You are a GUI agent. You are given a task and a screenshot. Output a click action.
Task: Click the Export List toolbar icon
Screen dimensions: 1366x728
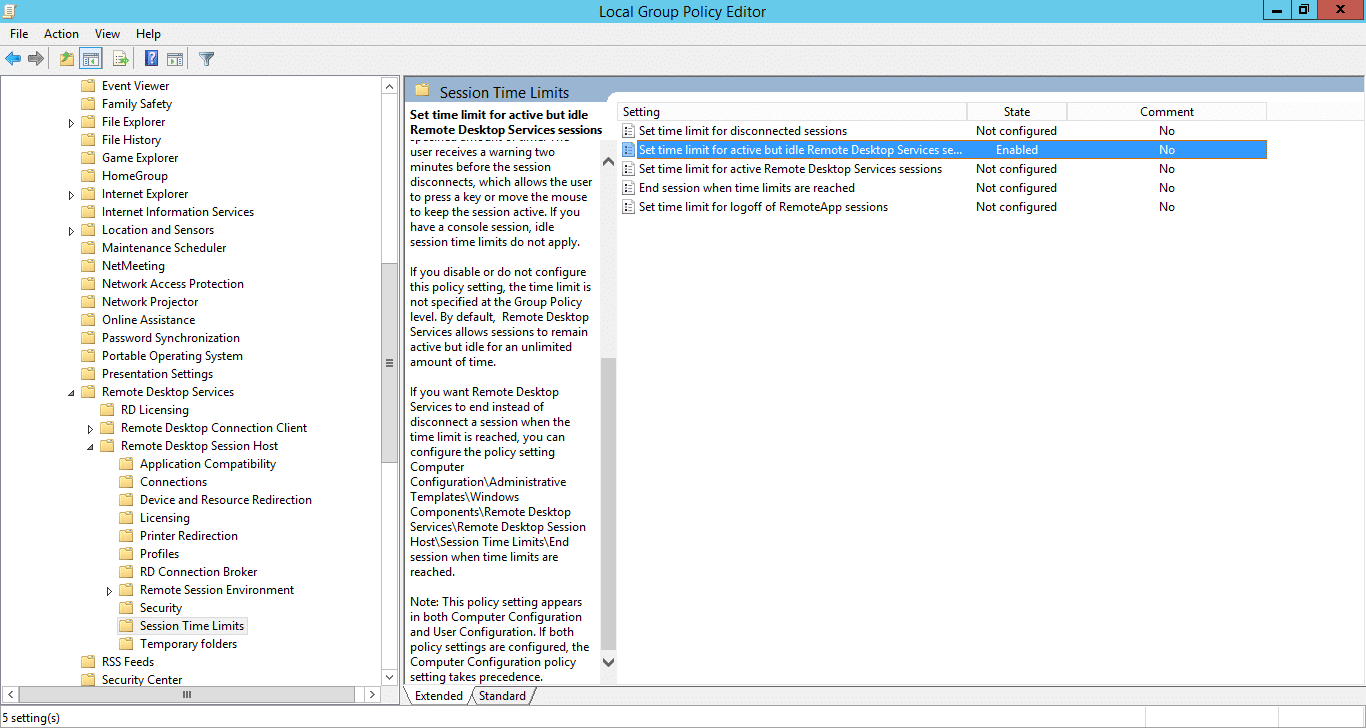pyautogui.click(x=120, y=59)
